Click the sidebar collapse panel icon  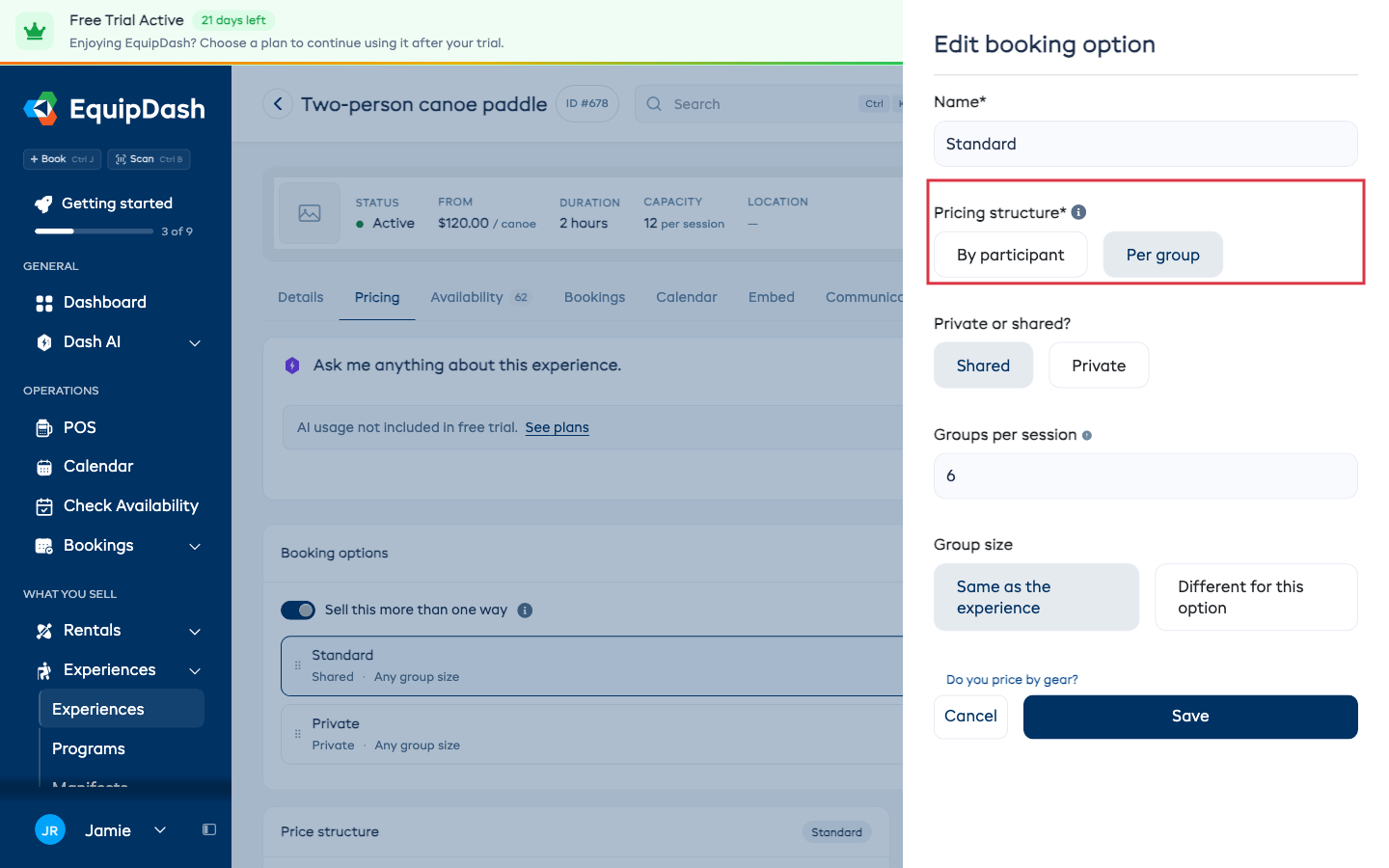[x=209, y=829]
